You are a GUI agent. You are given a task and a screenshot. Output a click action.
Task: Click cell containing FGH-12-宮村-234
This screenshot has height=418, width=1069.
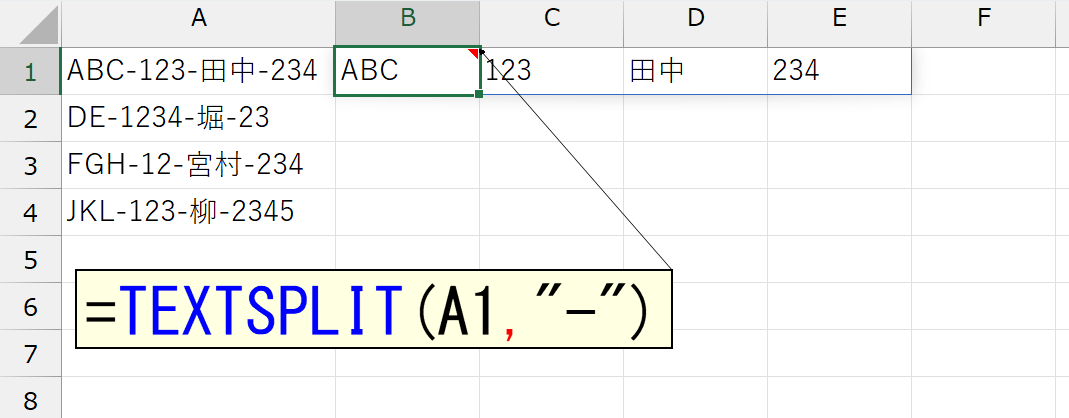[198, 165]
